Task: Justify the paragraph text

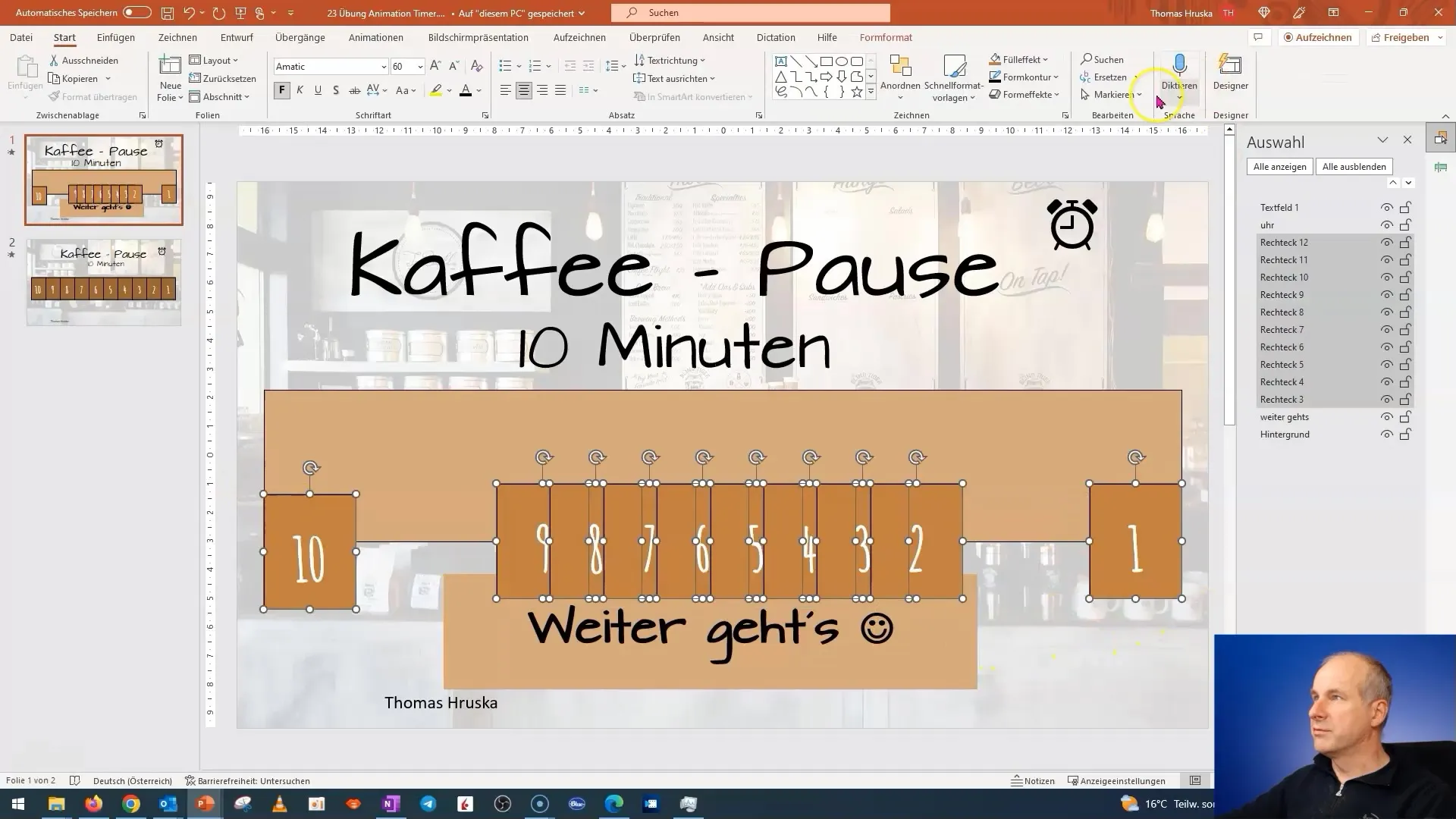Action: (560, 90)
